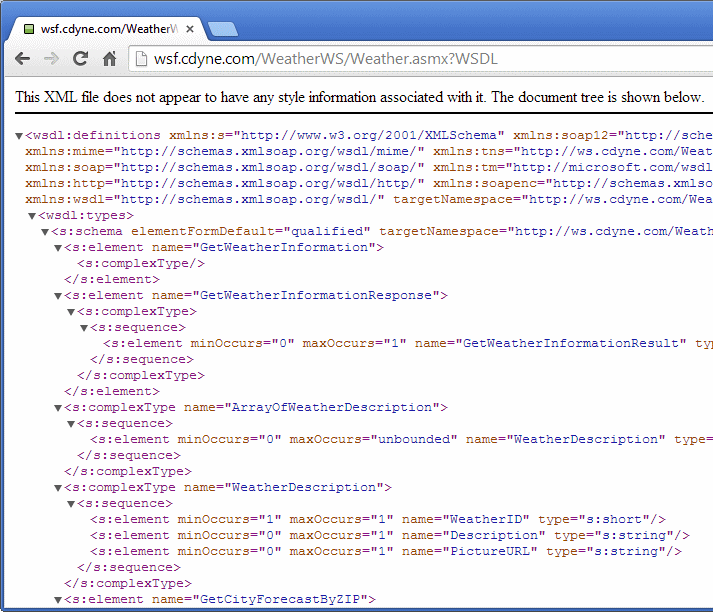
Task: Click the PictureURL element line
Action: (x=386, y=552)
